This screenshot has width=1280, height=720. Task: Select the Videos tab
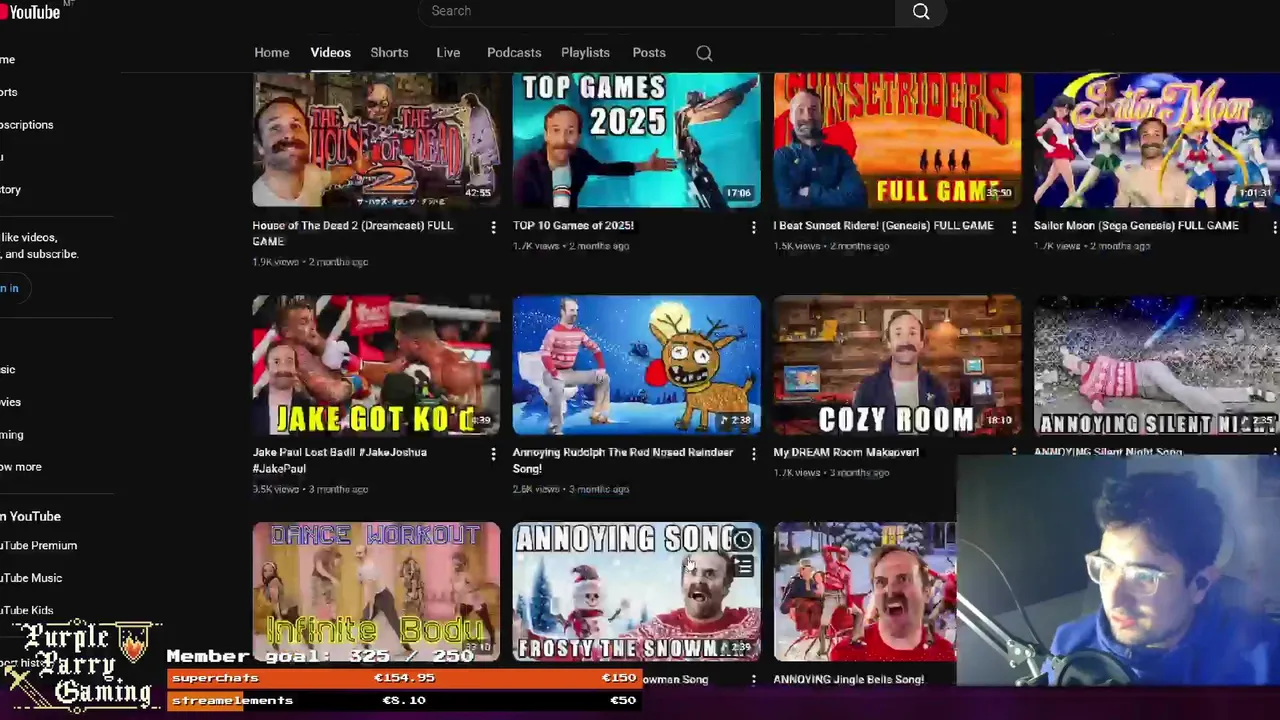tap(330, 53)
